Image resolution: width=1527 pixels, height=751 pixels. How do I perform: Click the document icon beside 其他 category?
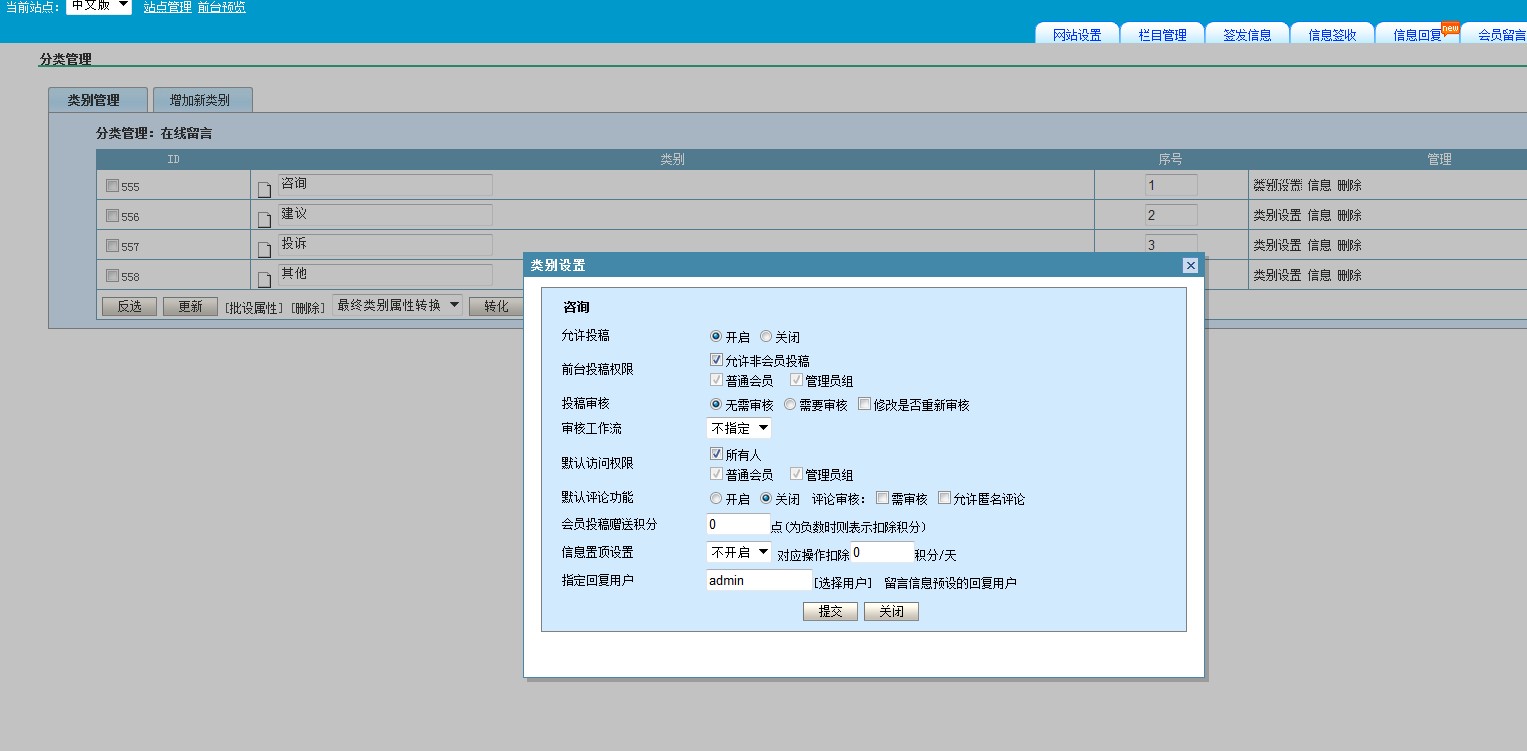point(265,279)
